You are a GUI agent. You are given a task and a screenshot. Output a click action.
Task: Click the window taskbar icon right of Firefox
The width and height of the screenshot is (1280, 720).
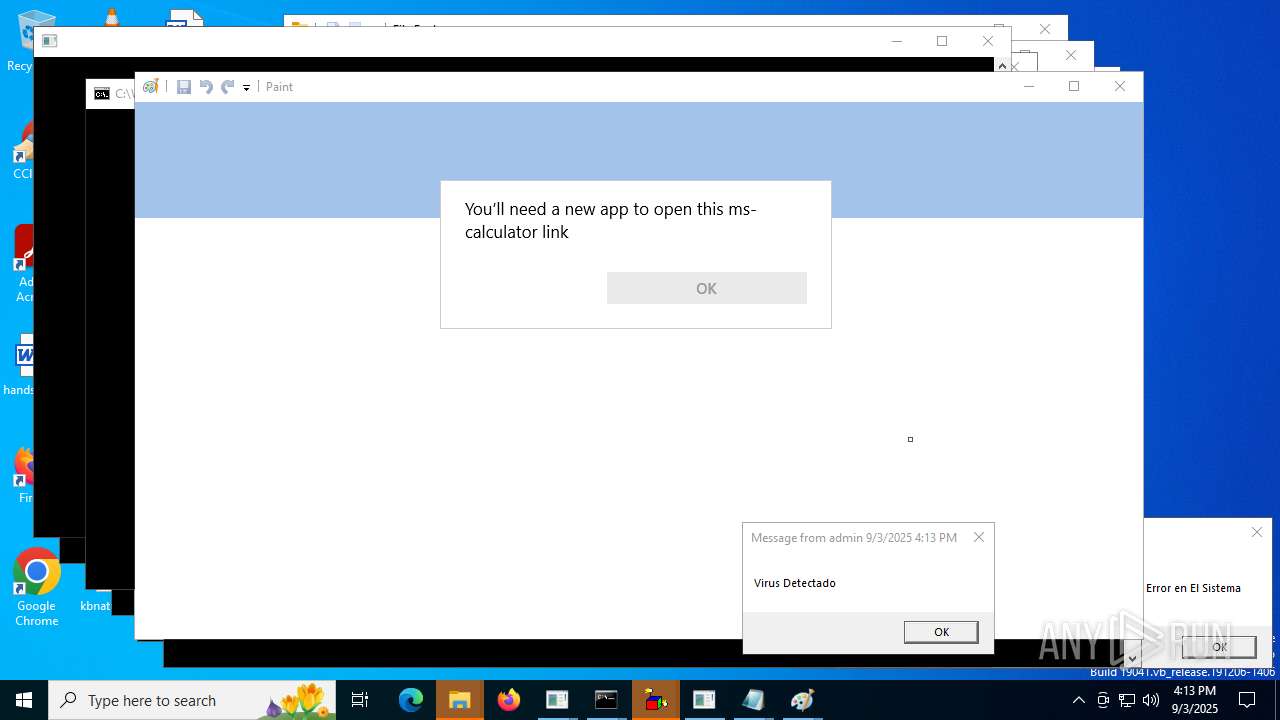click(x=557, y=700)
